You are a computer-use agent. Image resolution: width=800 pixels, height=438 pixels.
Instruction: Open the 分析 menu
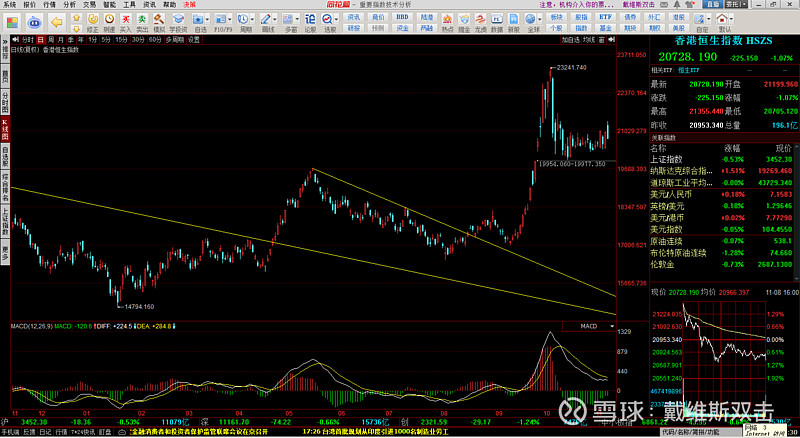[69, 5]
